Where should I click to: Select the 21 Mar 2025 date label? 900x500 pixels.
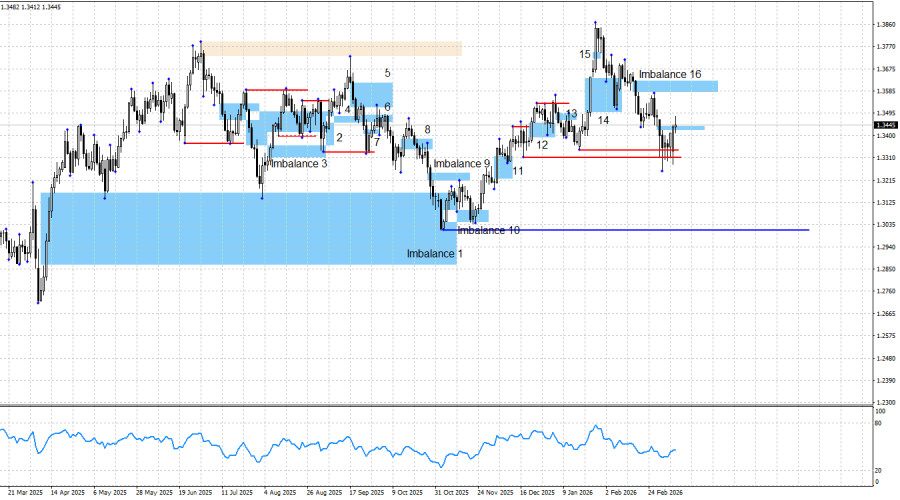pos(24,492)
